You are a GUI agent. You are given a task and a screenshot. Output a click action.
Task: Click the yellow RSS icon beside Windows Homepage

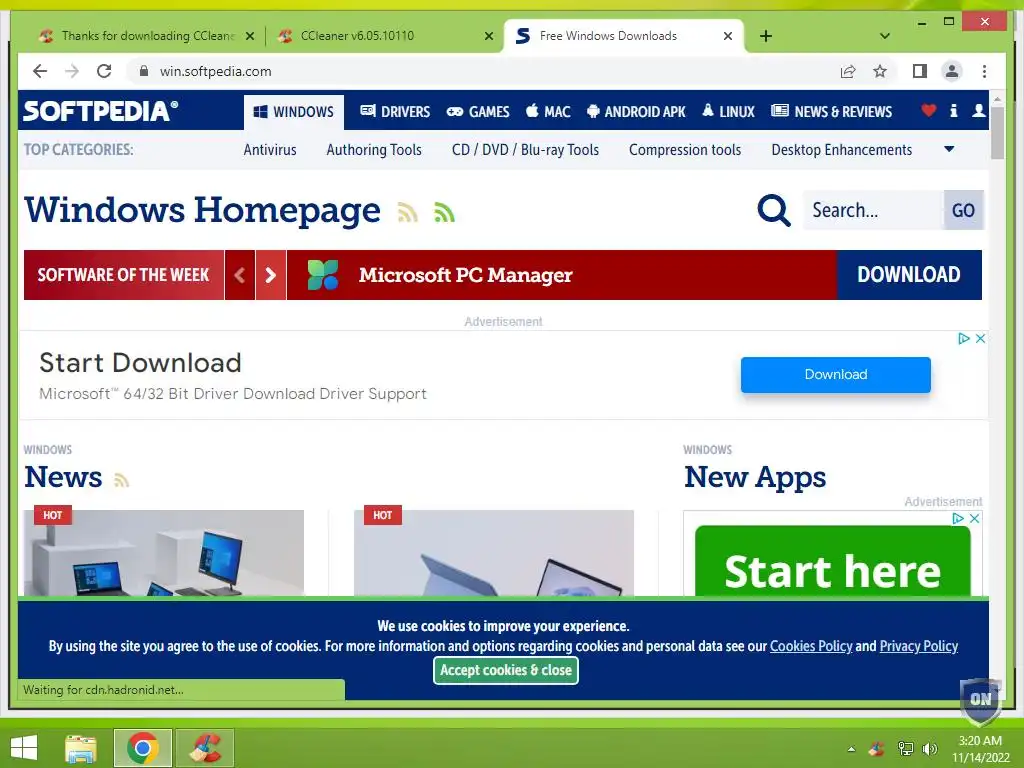408,212
